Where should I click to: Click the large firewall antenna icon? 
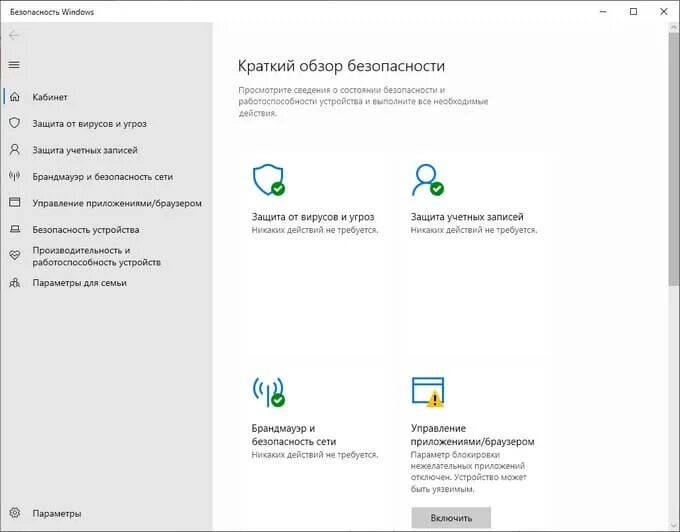[x=269, y=392]
